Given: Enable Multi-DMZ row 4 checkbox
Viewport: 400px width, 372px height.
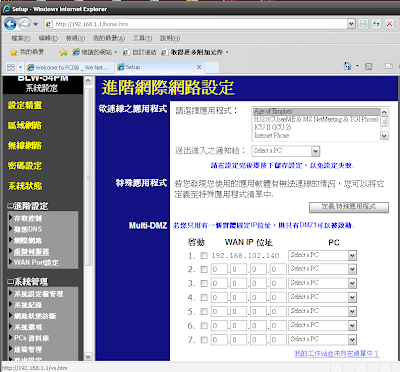Looking at the screenshot, I should coord(204,297).
